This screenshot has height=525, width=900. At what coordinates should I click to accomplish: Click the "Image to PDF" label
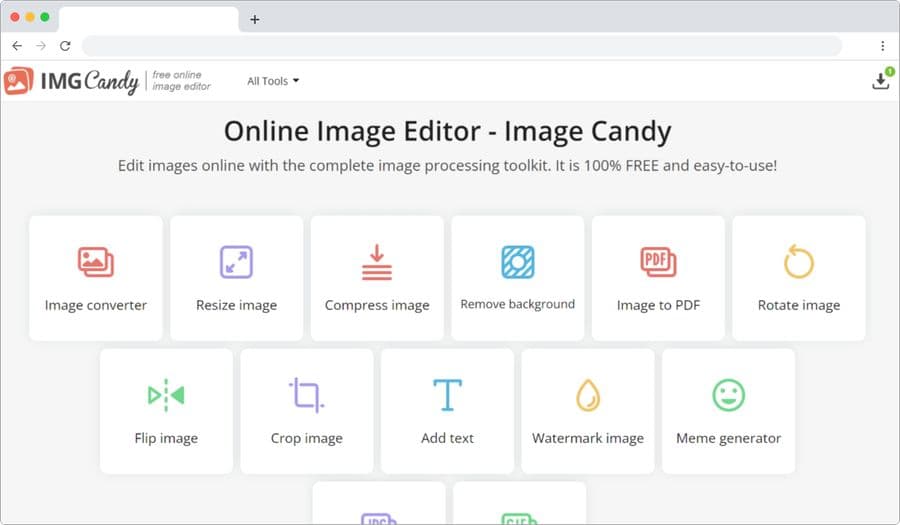(x=658, y=305)
